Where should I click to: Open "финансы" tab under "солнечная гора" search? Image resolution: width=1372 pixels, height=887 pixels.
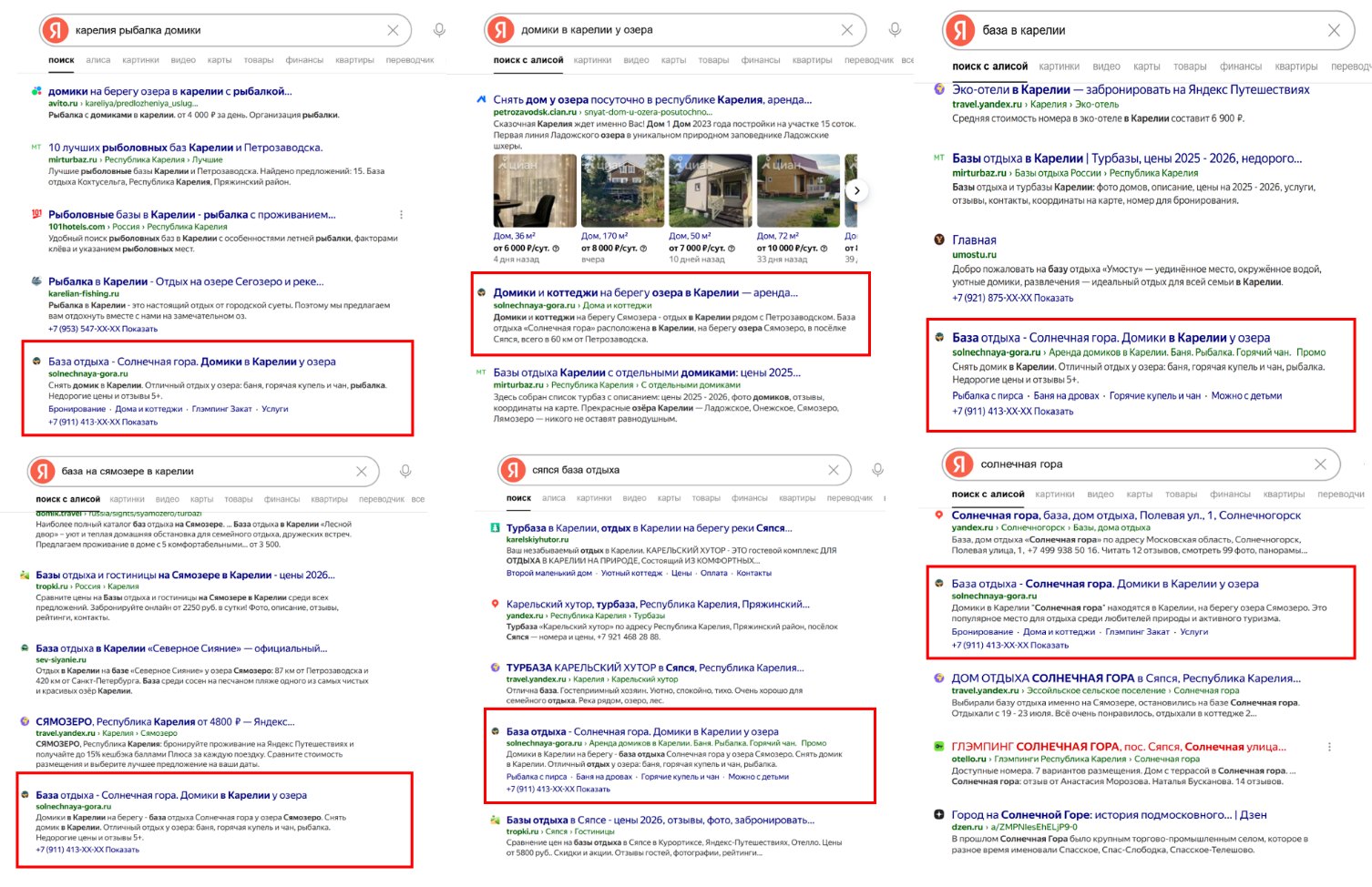click(x=1230, y=494)
